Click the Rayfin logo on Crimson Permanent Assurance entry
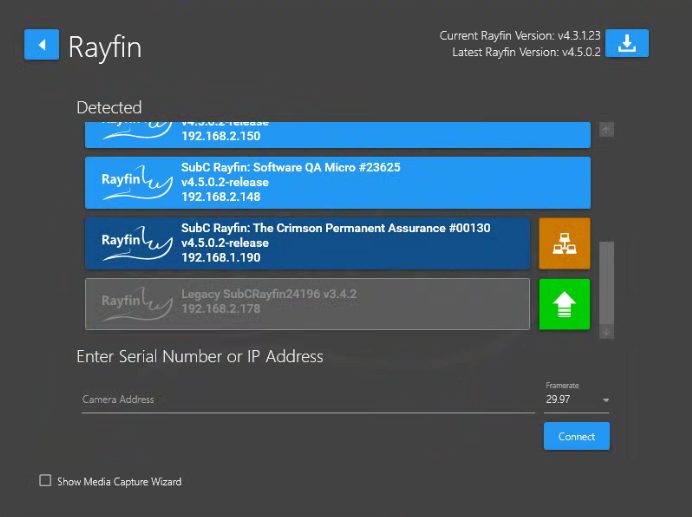 tap(137, 243)
